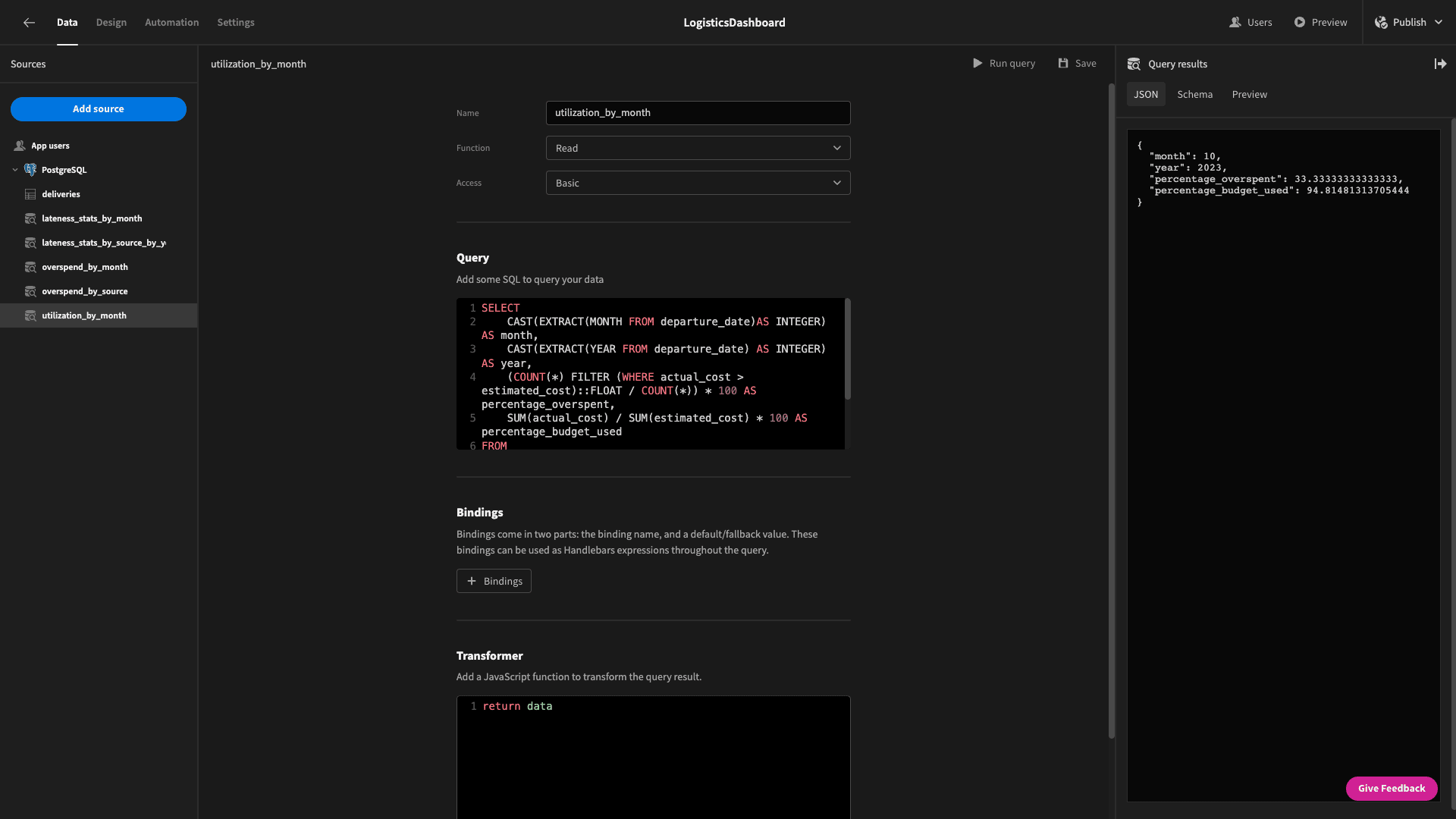Open the Design tab
Screen dimensions: 1456x819
click(x=111, y=23)
